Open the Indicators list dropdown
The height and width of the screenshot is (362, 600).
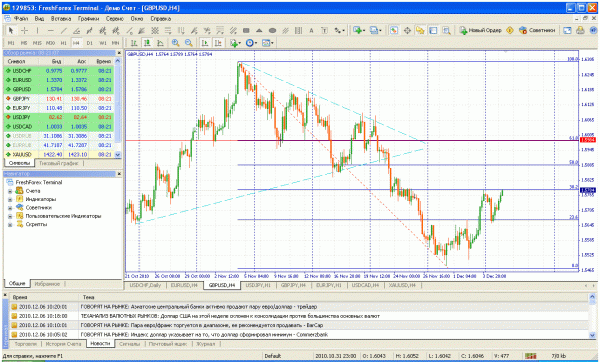[x=235, y=43]
